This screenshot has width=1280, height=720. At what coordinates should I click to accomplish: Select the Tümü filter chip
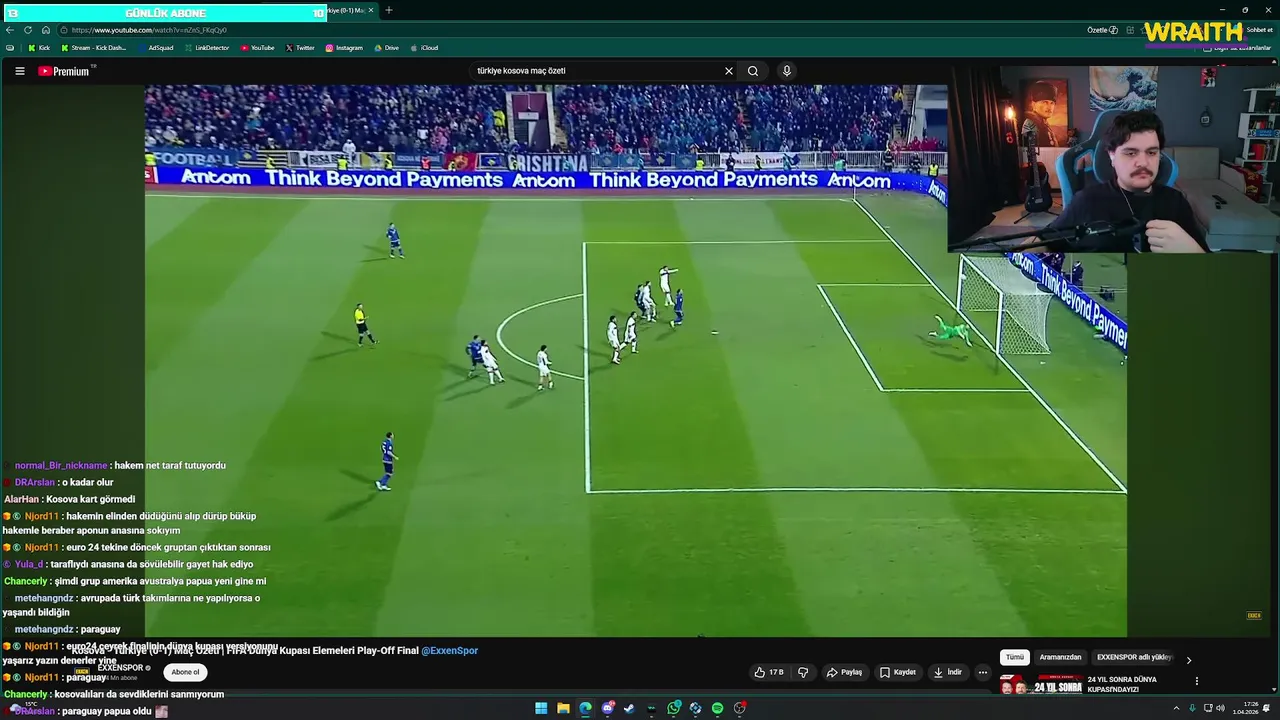pyautogui.click(x=1014, y=657)
